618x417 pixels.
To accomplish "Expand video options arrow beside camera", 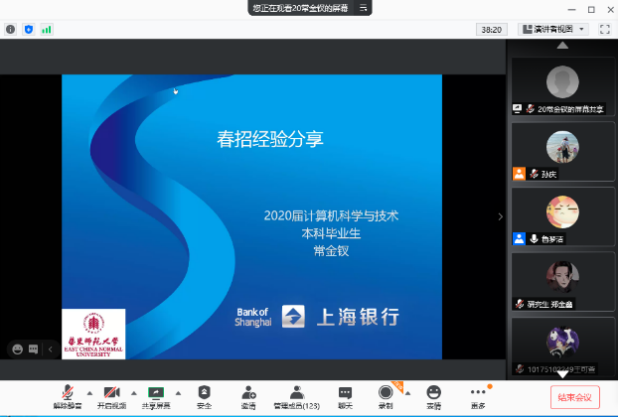I will coord(132,391).
